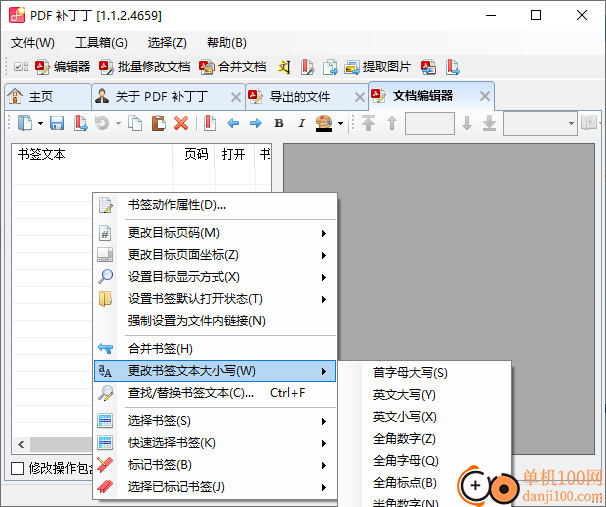Click the jump to last page arrow
Viewport: 606px width, 507px height.
click(x=489, y=123)
